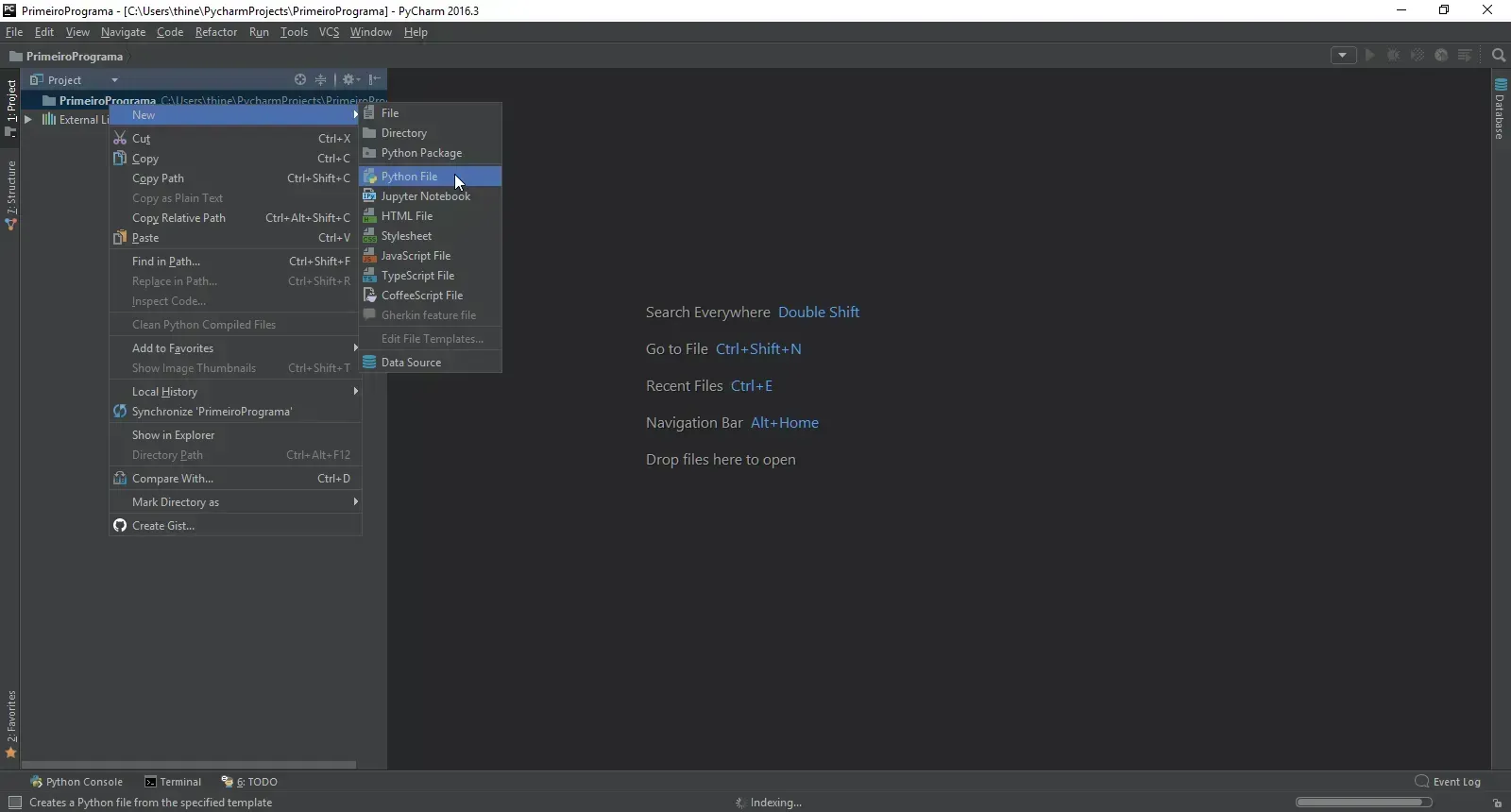Select Copy Relative Path entry
Viewport: 1511px width, 812px height.
point(235,218)
